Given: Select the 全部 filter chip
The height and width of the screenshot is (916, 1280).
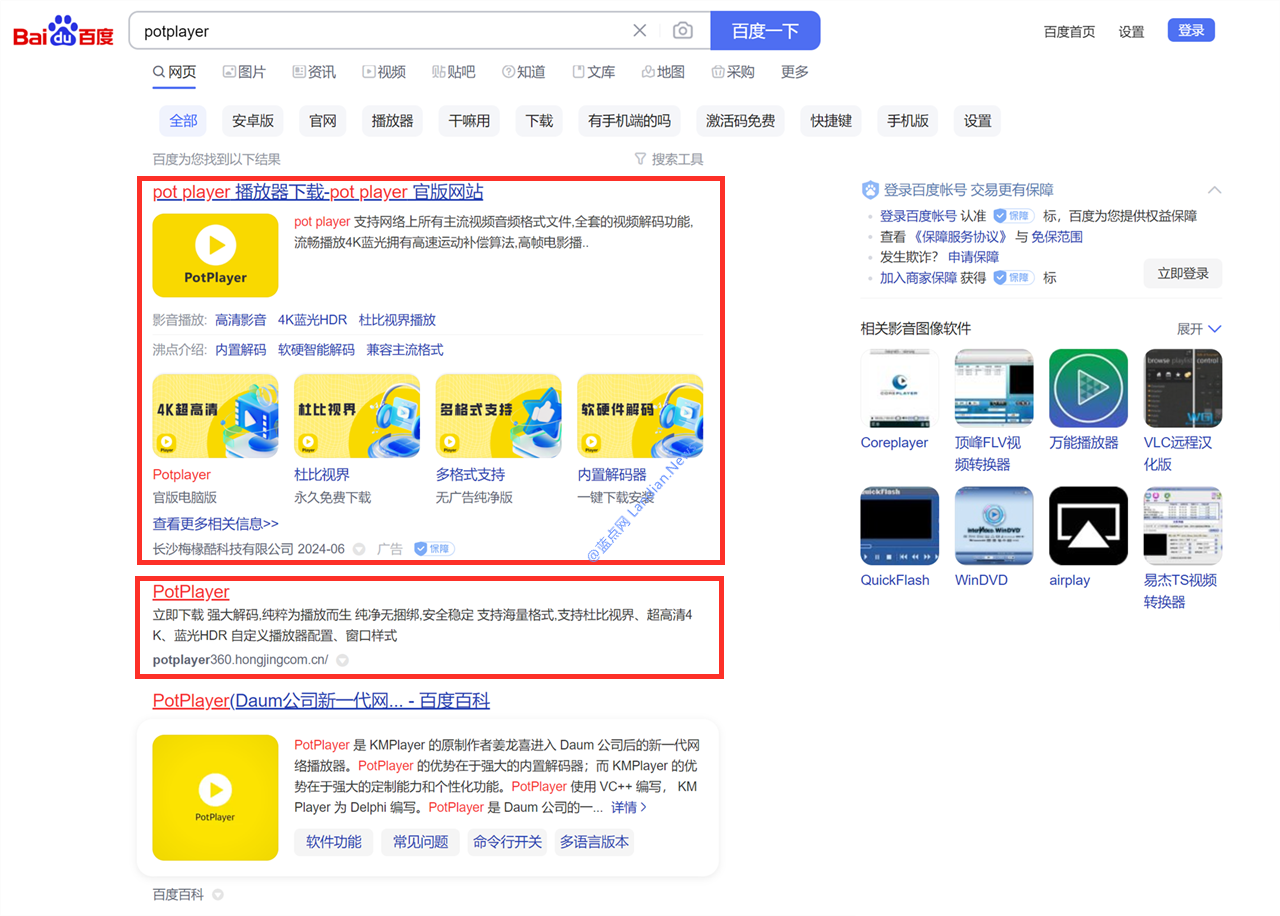Looking at the screenshot, I should coord(183,121).
